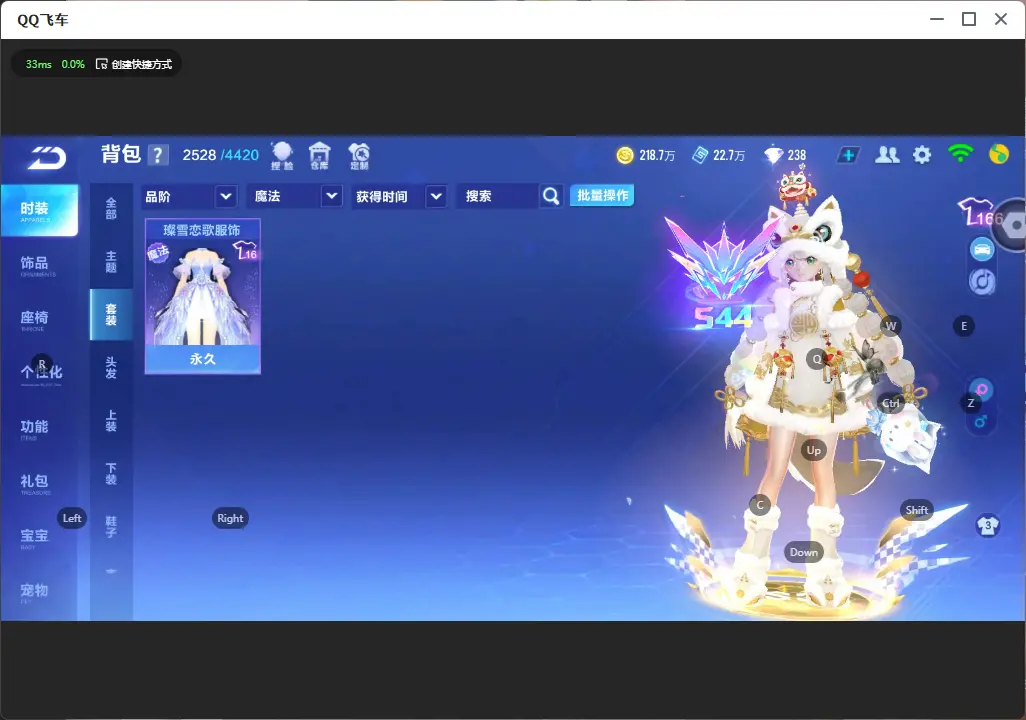The image size is (1026, 720).
Task: Select the 鞋子 sub-category
Action: pos(111,527)
